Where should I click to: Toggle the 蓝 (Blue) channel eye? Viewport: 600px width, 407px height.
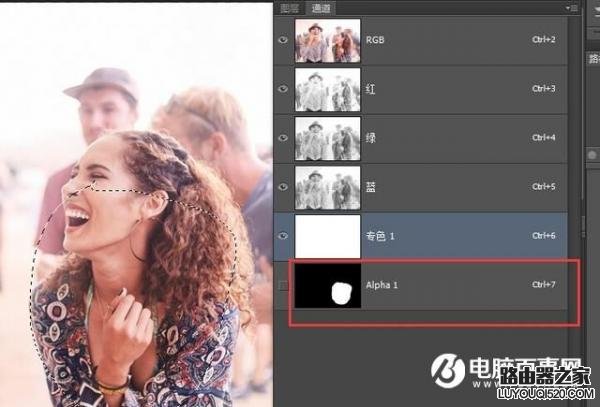click(283, 187)
